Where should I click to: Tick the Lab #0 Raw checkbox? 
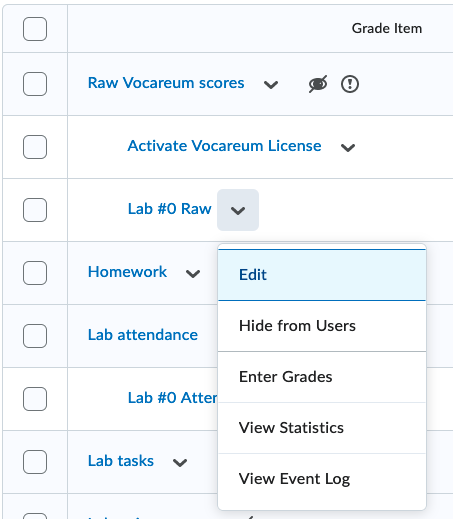[35, 210]
